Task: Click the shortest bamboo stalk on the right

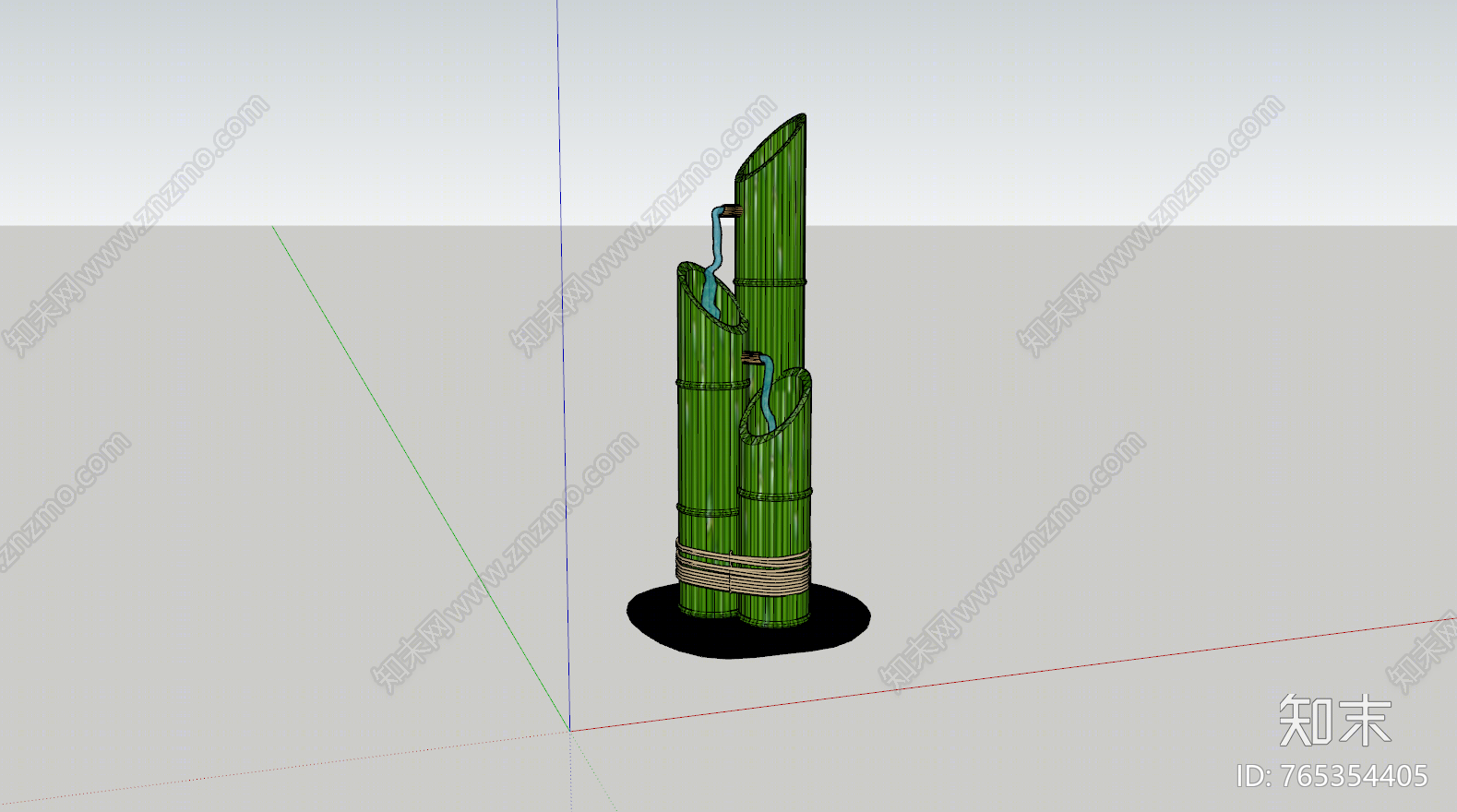Action: click(x=775, y=498)
